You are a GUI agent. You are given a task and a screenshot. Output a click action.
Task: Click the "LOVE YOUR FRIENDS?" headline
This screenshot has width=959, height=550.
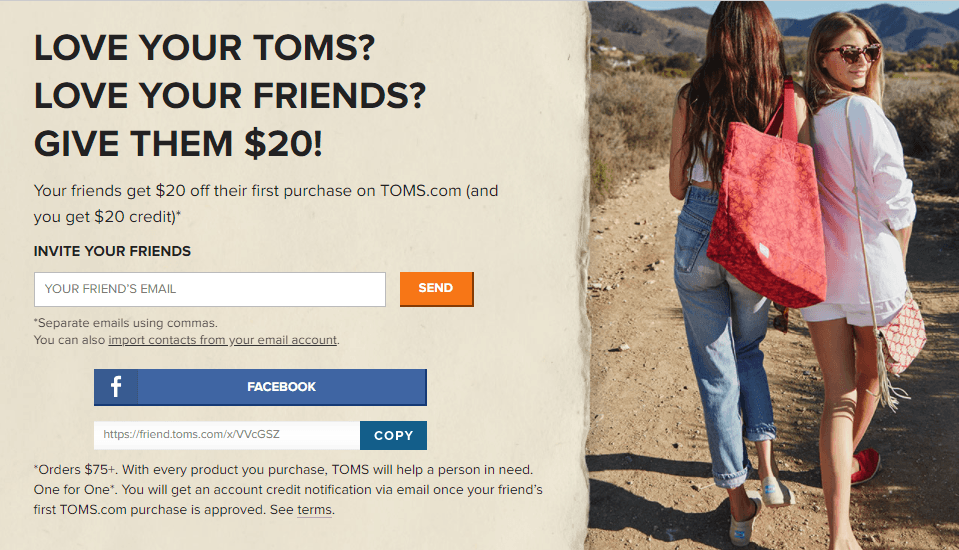(230, 96)
